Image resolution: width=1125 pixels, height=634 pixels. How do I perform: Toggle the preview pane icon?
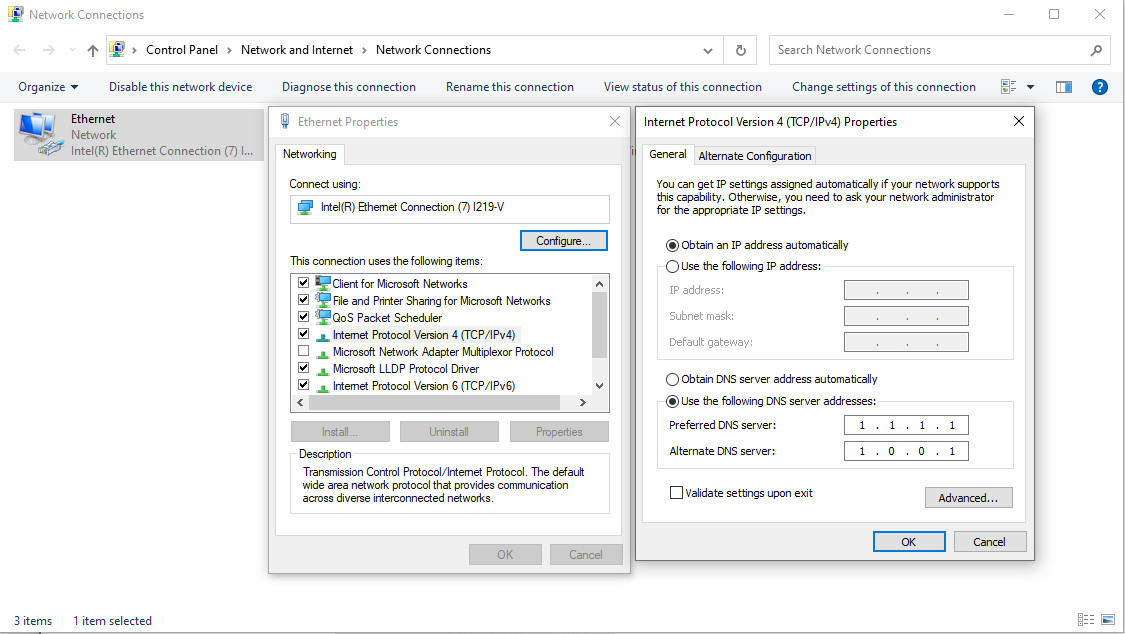(x=1064, y=87)
